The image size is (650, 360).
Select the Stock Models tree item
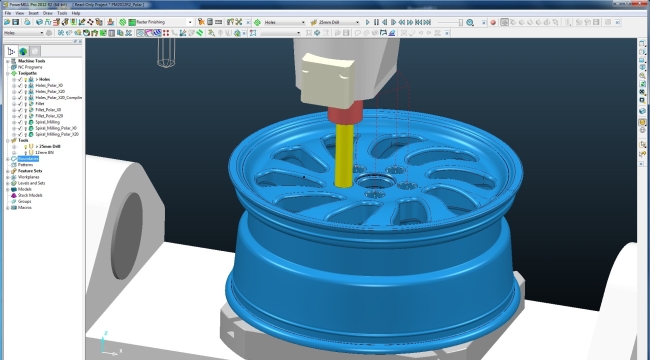30,195
